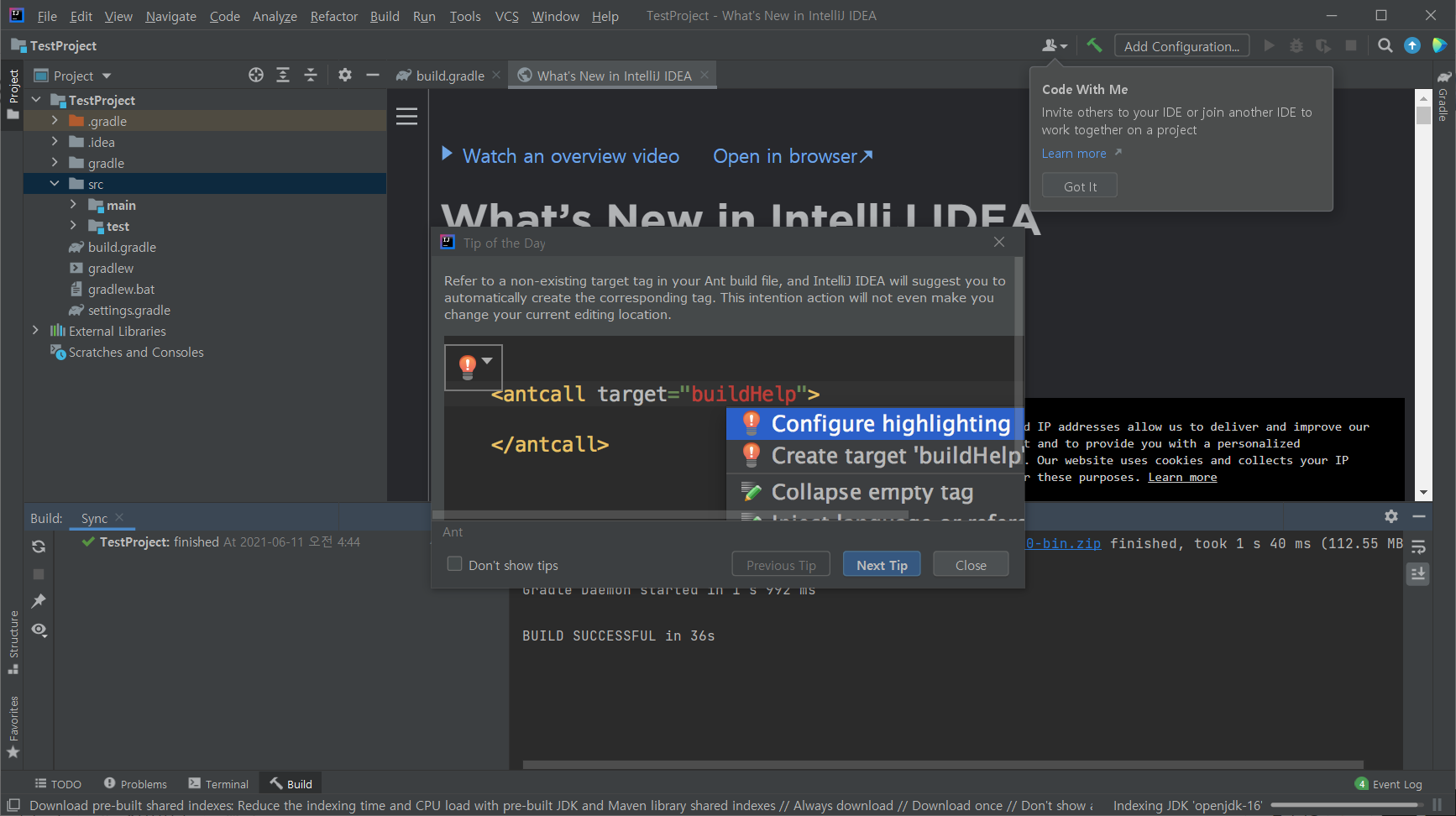
Task: Click the stop icon in Build panel
Action: point(39,574)
